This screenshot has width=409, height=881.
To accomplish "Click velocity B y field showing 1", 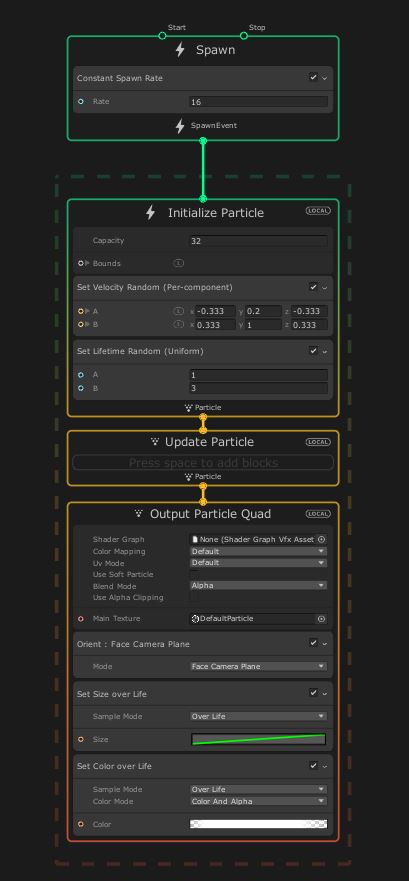I will [x=263, y=325].
